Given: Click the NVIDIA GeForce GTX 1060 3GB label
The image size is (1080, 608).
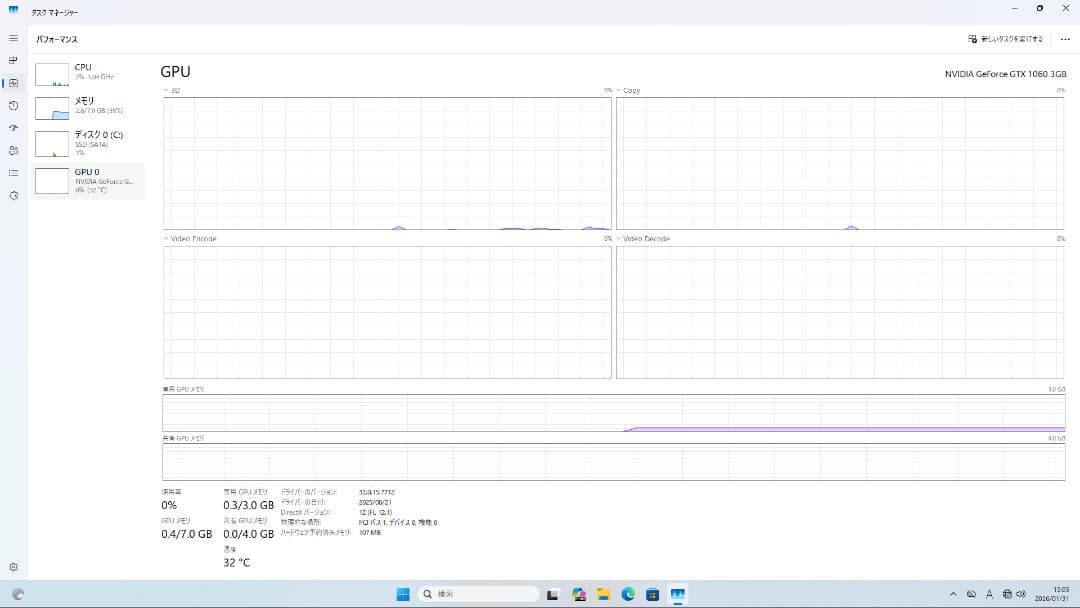Looking at the screenshot, I should (x=1003, y=71).
